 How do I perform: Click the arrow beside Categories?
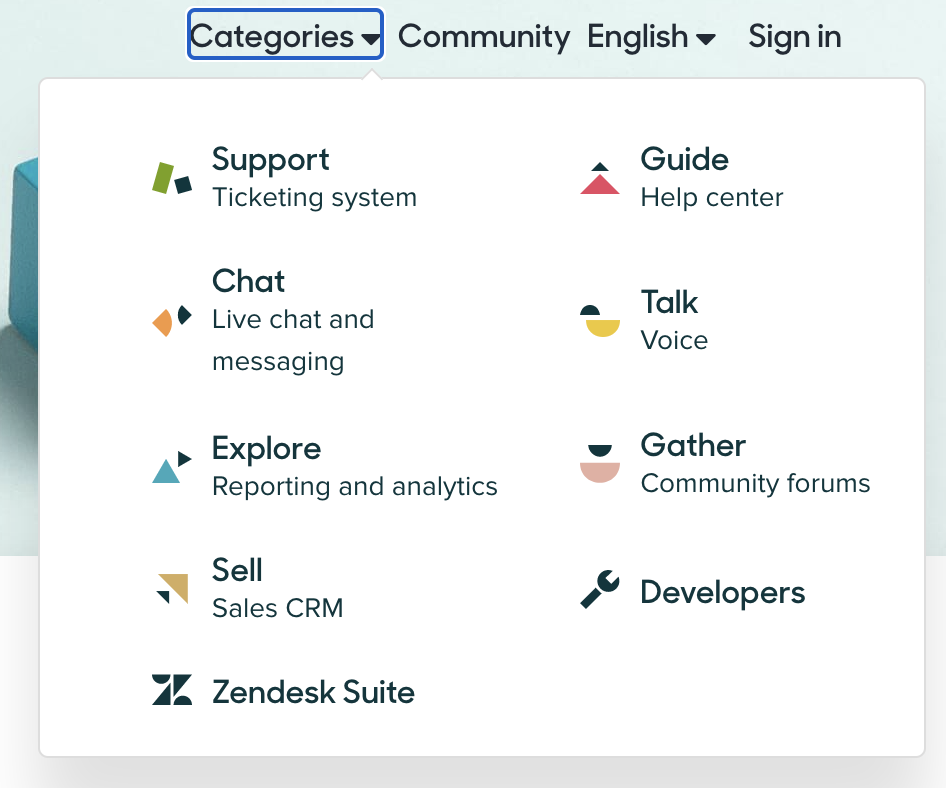click(x=371, y=40)
